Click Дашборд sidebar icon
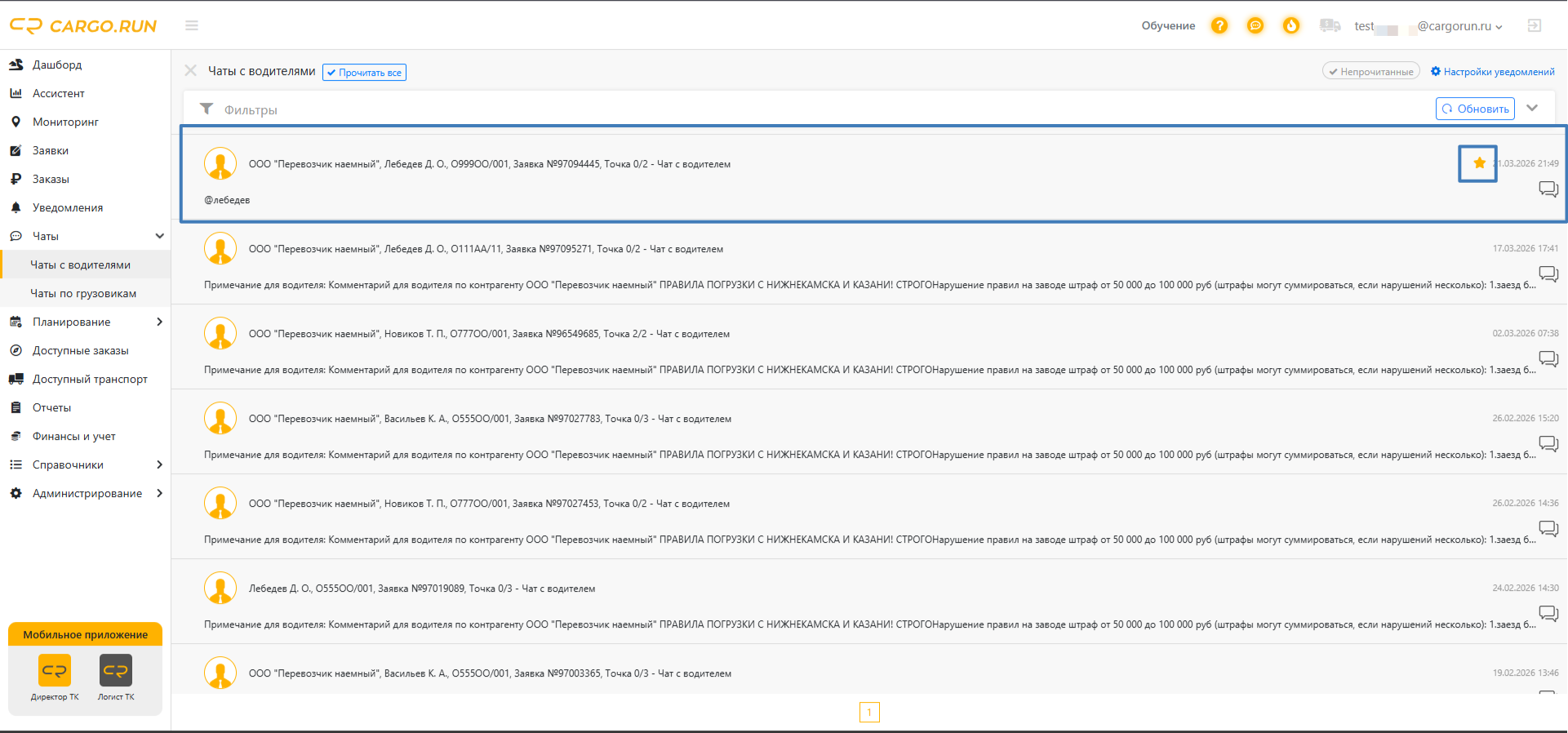Screen dimensions: 1568x733 tap(16, 64)
